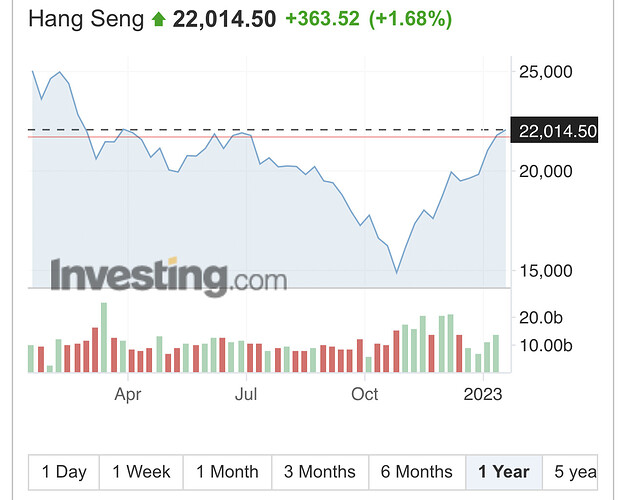Select the 1 Year tab
Screen dimensions: 626x500
tap(504, 472)
